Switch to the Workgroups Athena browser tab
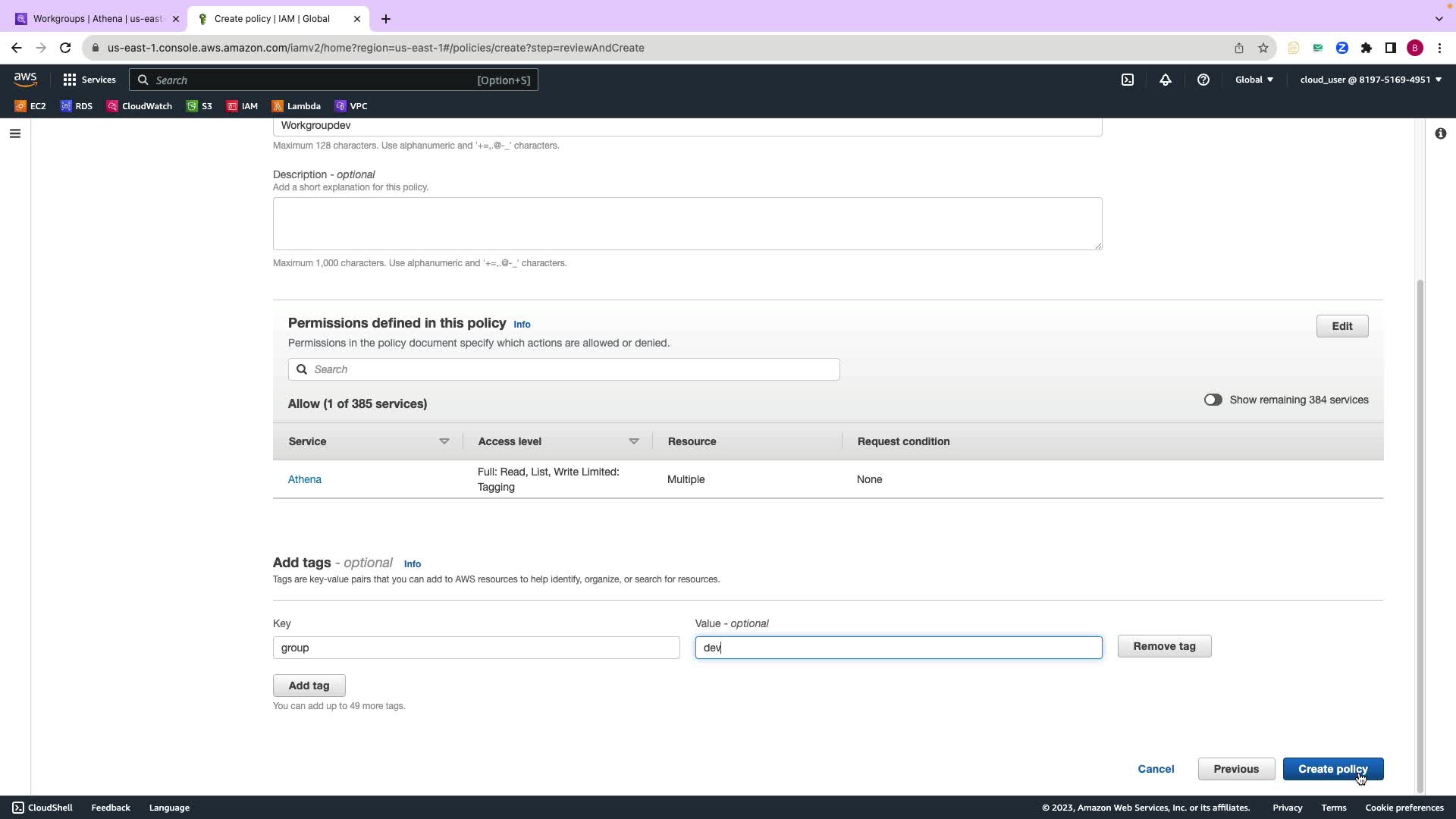The height and width of the screenshot is (819, 1456). click(x=97, y=19)
